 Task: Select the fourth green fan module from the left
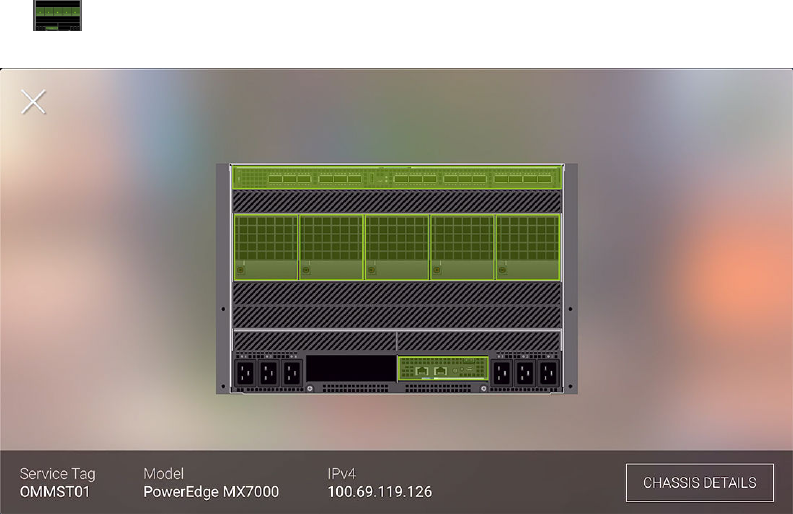[462, 247]
